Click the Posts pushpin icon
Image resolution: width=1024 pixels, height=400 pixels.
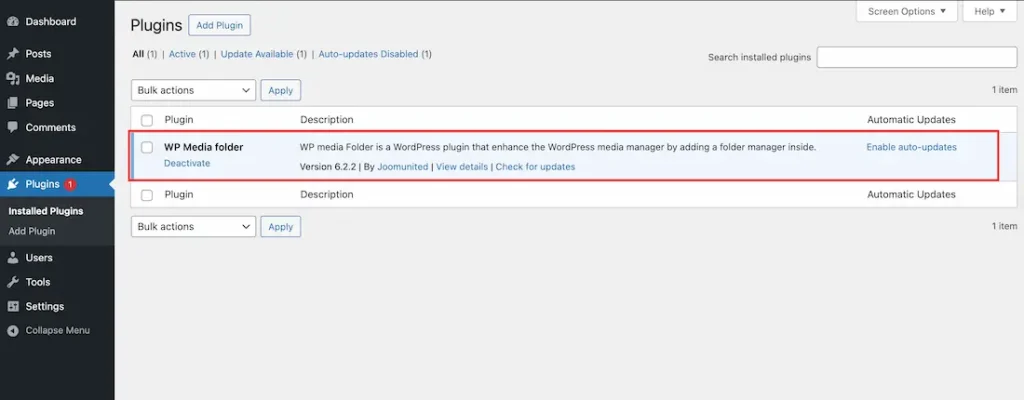click(x=12, y=54)
